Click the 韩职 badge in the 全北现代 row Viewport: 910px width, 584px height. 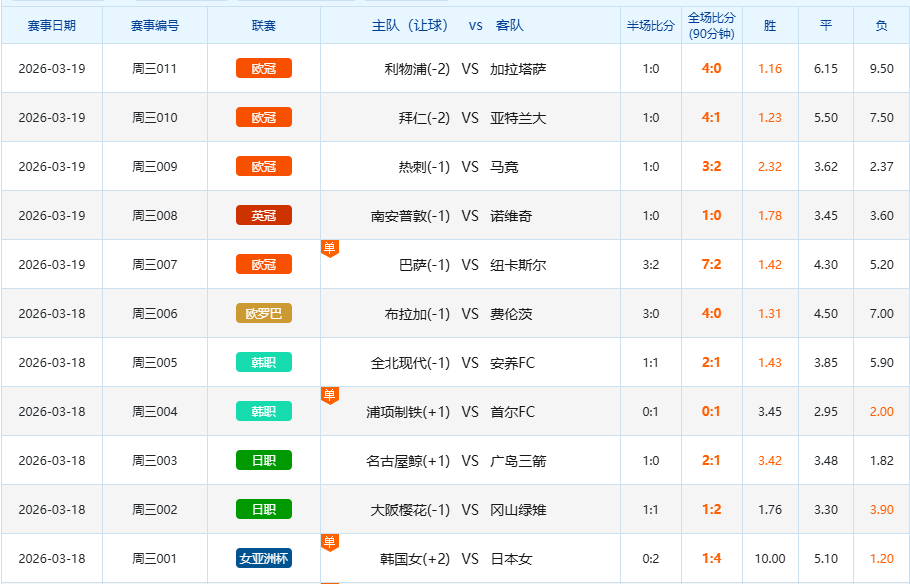(264, 362)
